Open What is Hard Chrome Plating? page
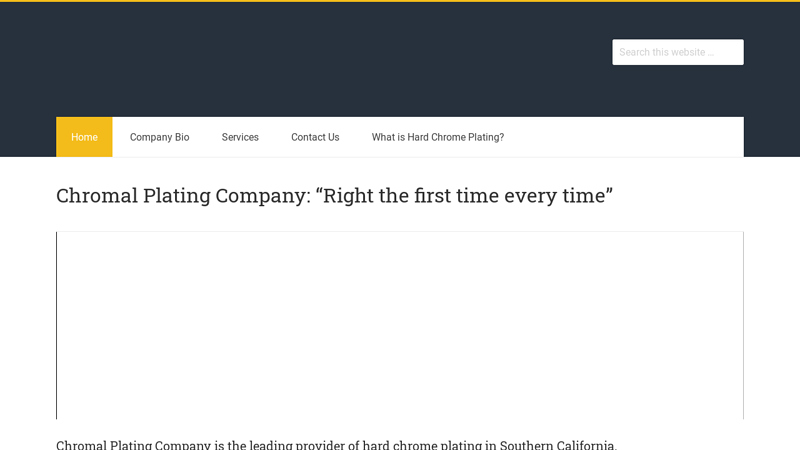Viewport: 800px width, 450px height. (x=437, y=137)
